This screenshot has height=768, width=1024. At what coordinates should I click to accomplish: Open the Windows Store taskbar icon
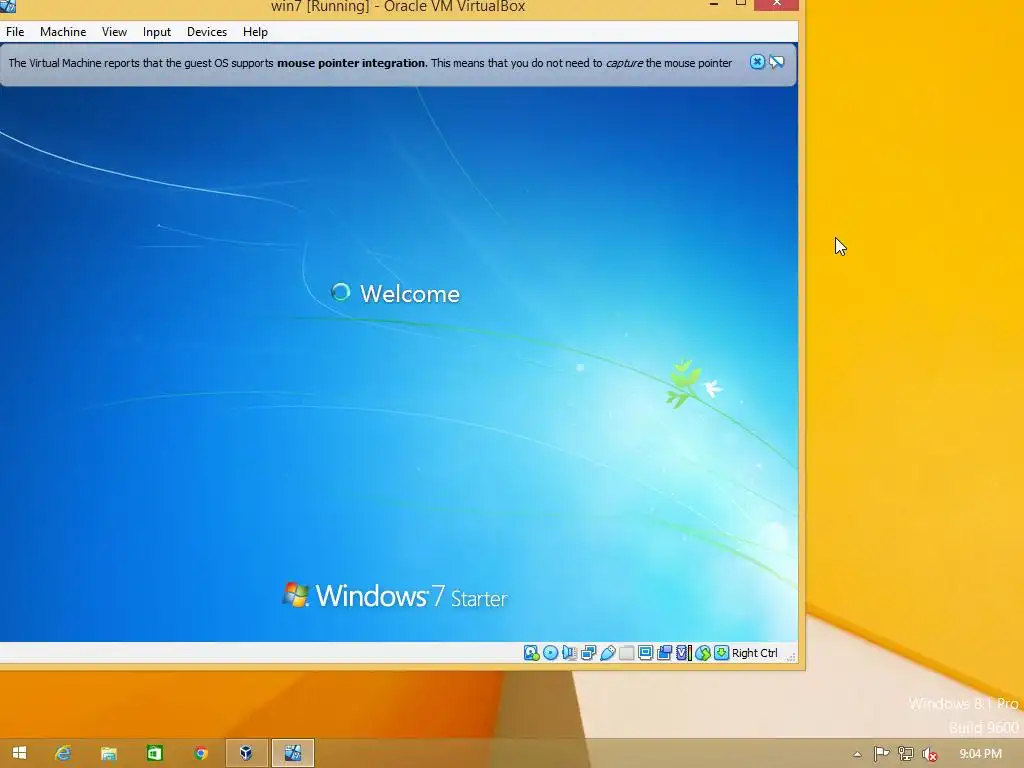pos(155,753)
